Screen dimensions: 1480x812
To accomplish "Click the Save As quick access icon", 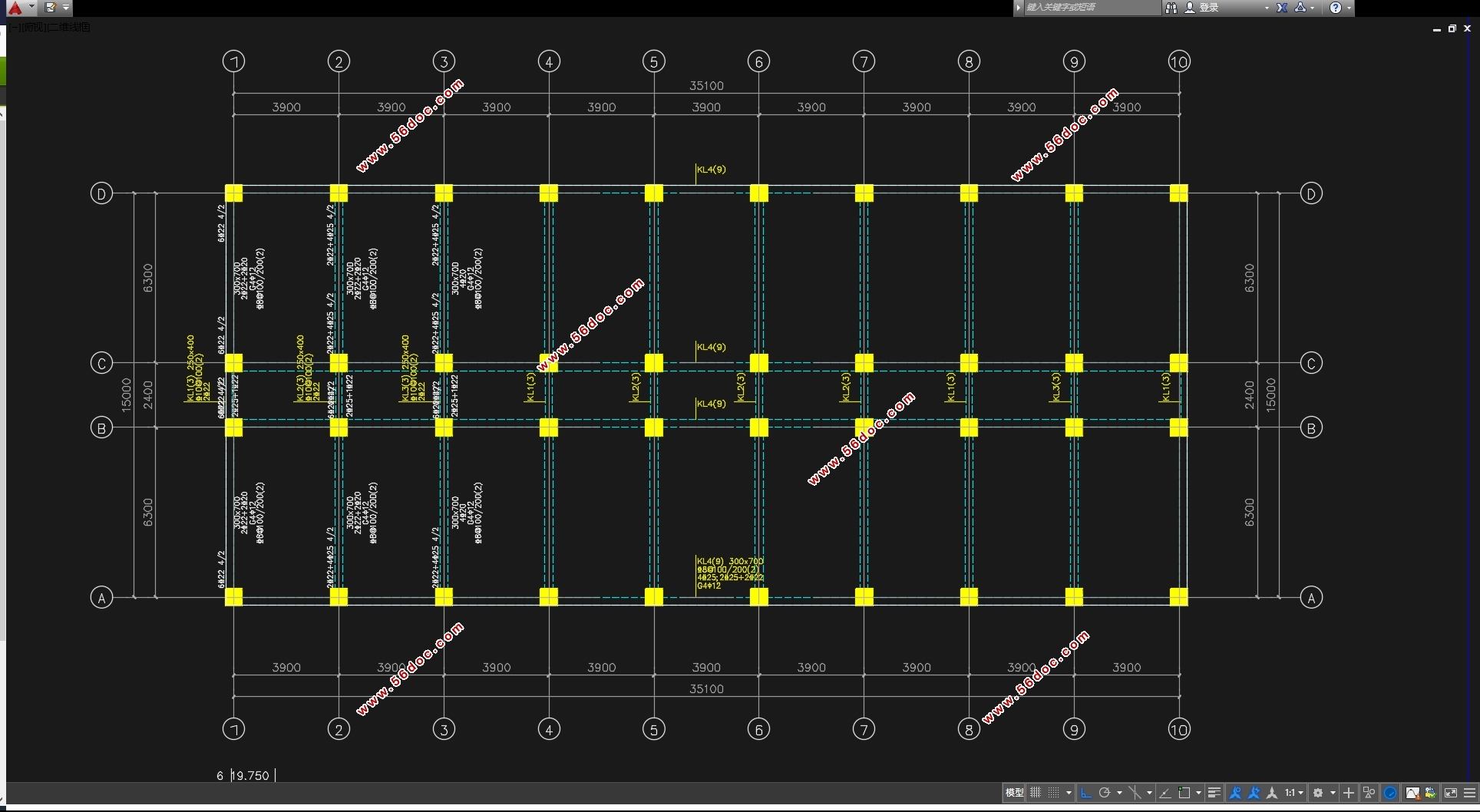I will coord(51,8).
